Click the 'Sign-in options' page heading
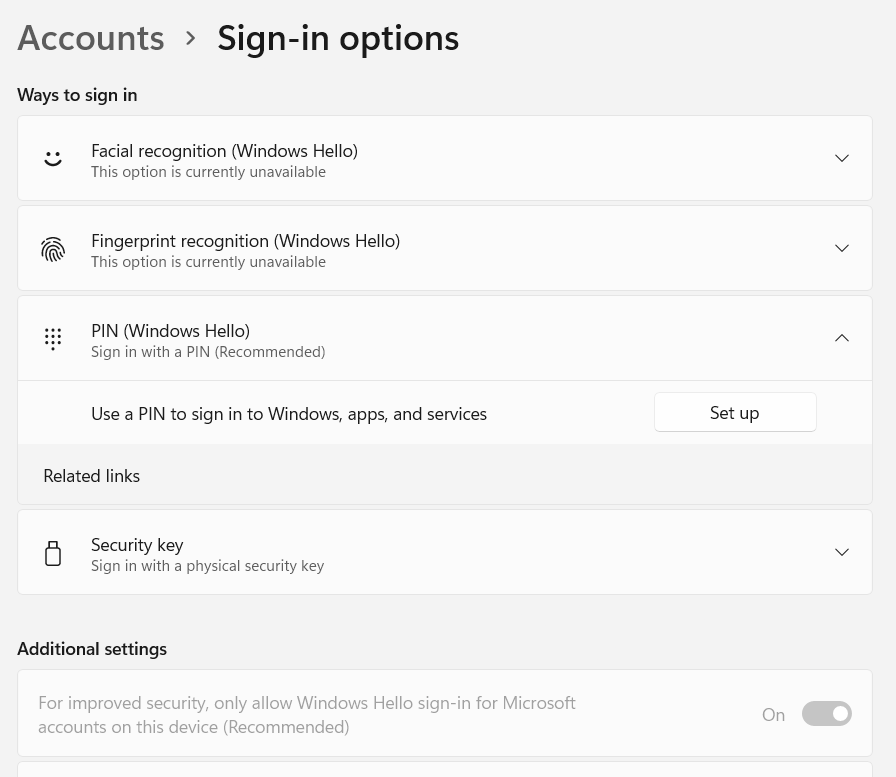 [x=338, y=38]
